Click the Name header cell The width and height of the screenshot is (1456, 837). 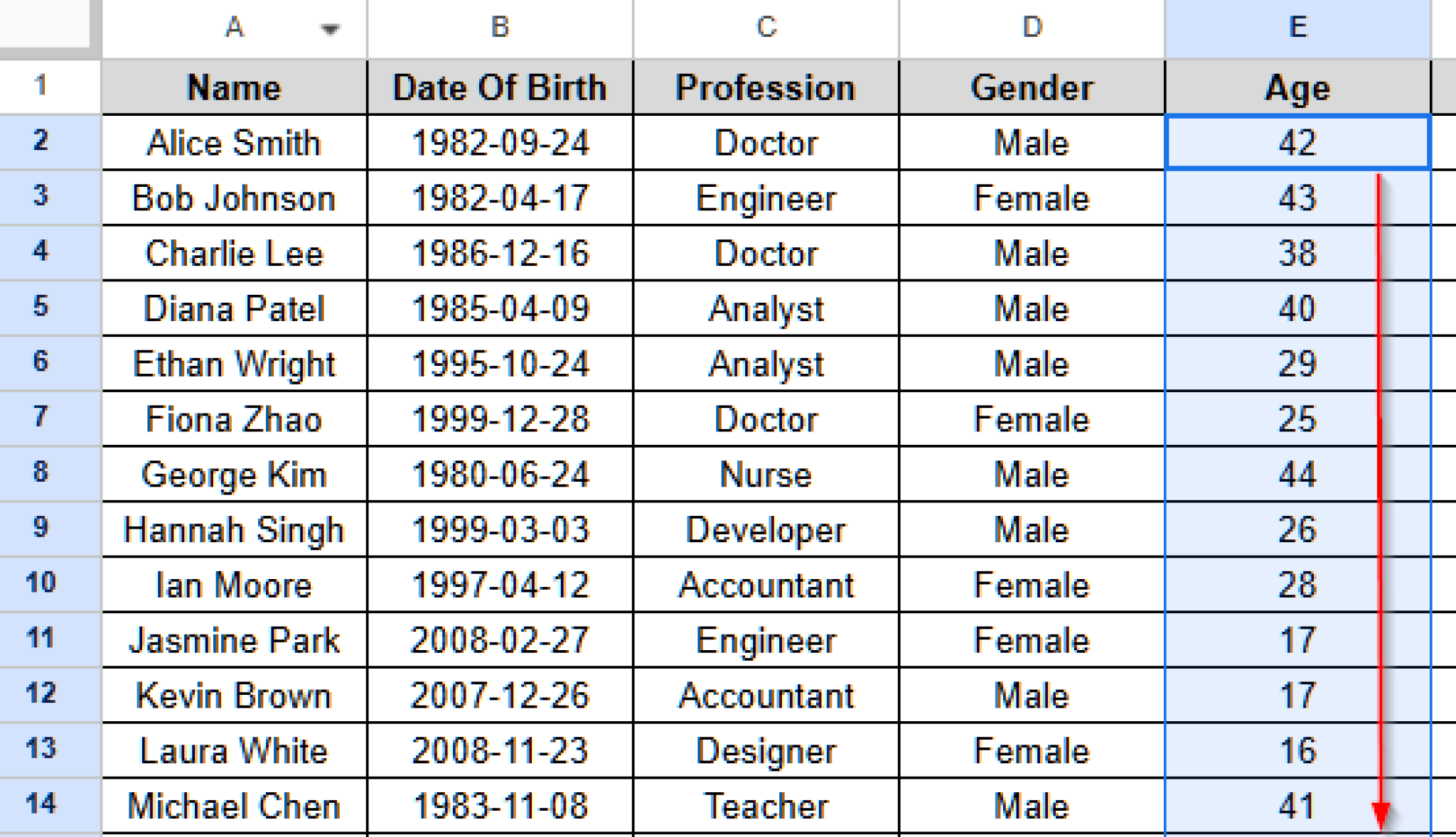tap(235, 87)
